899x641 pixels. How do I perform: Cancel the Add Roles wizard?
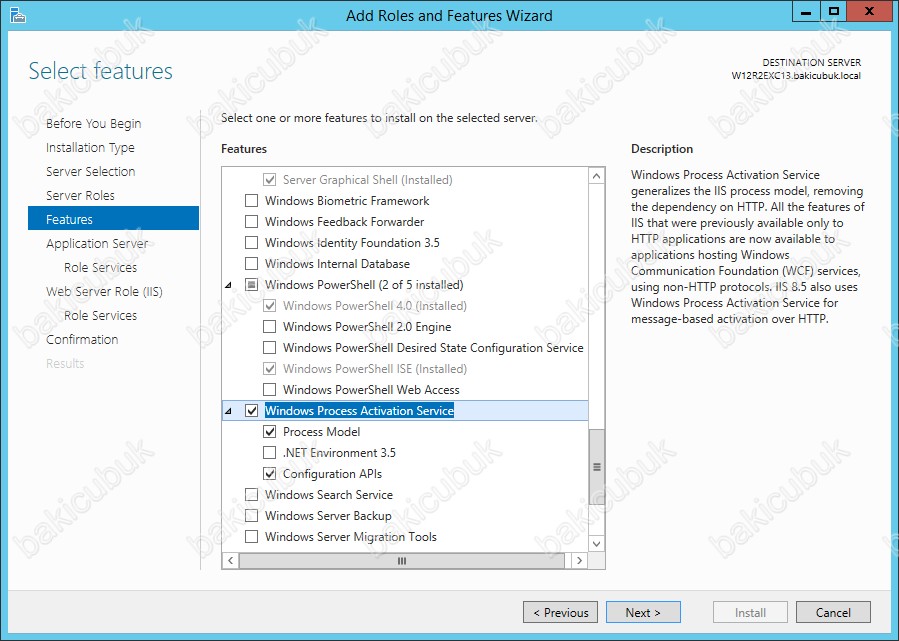833,612
